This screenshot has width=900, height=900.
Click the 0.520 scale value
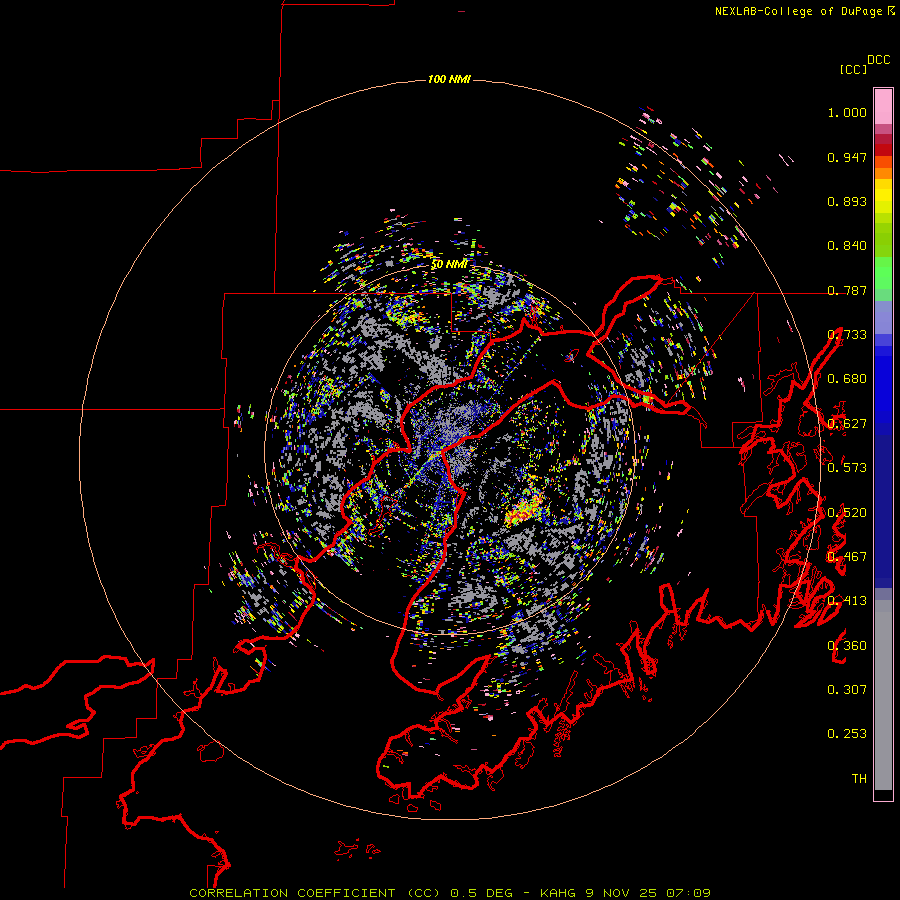(847, 513)
